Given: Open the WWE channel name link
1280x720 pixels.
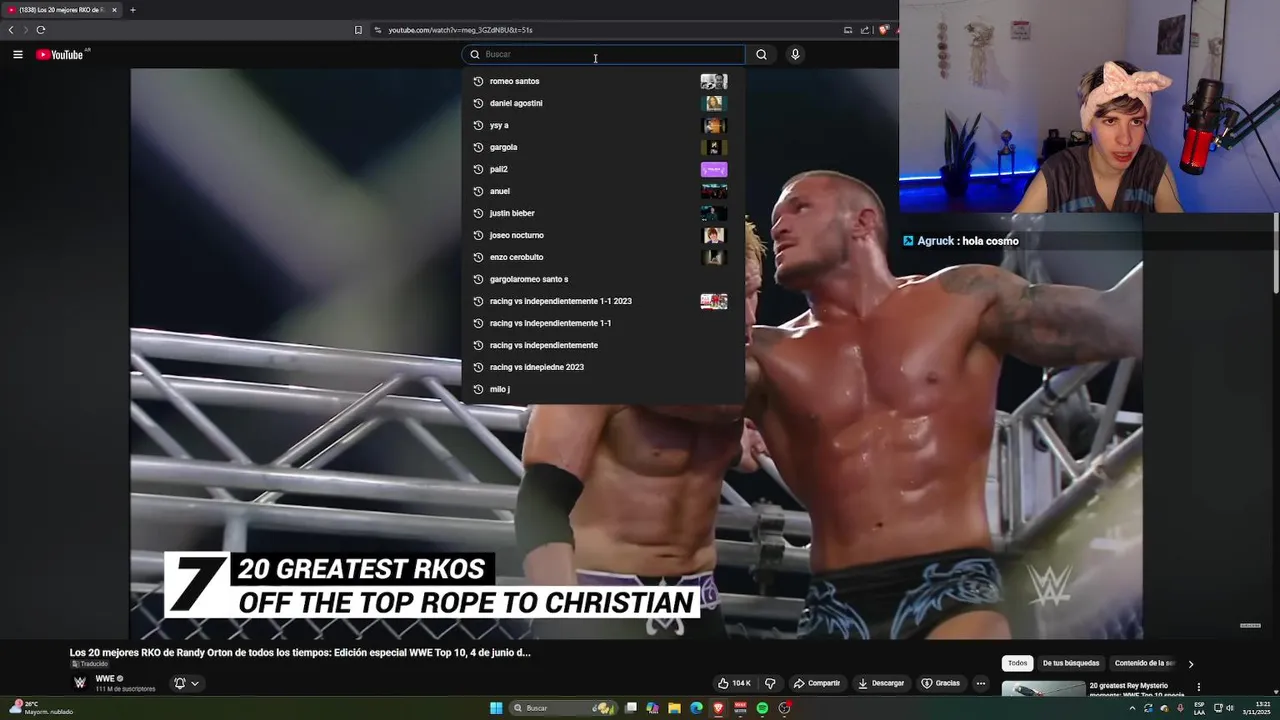Looking at the screenshot, I should click(105, 679).
